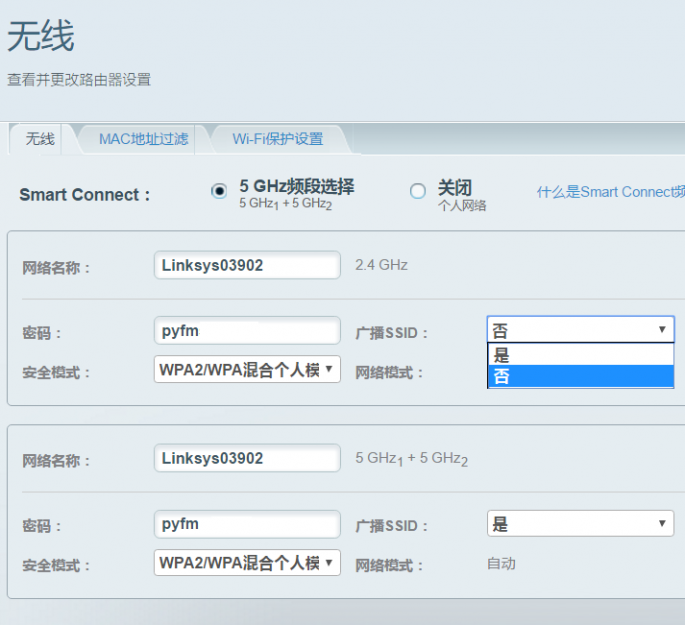Click the 5 GHz password field

click(247, 524)
